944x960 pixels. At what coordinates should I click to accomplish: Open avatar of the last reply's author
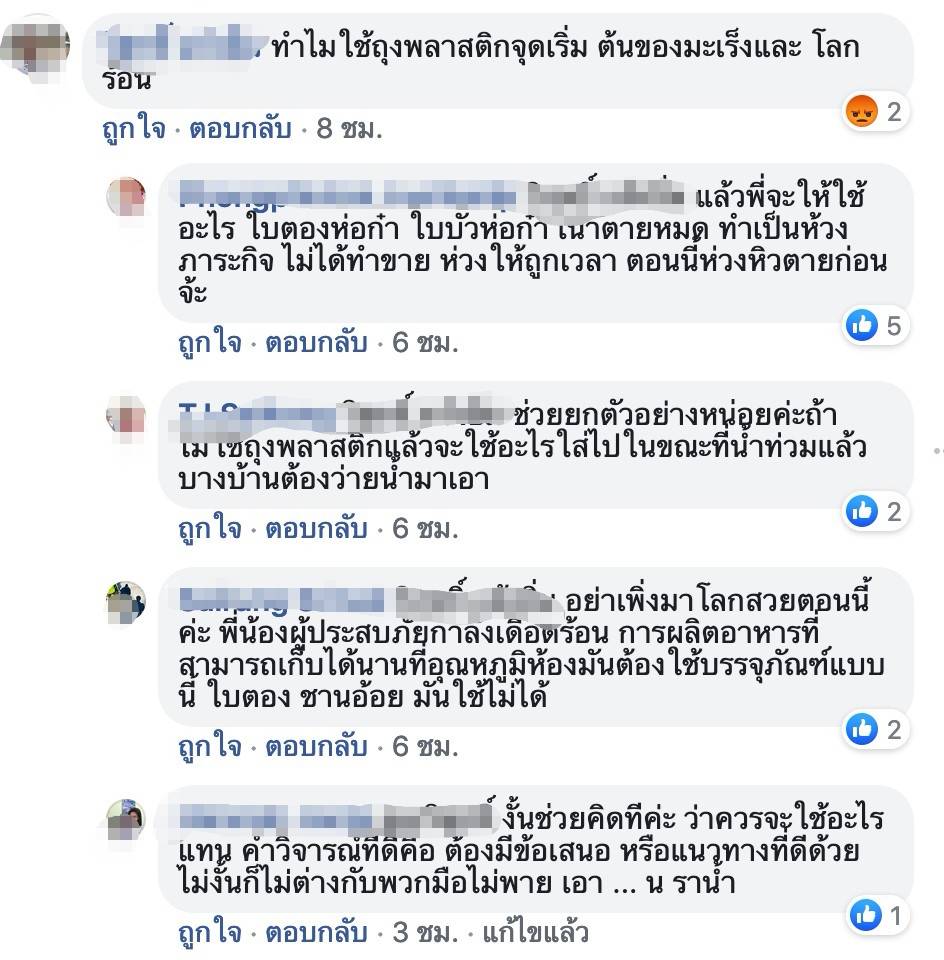point(126,819)
